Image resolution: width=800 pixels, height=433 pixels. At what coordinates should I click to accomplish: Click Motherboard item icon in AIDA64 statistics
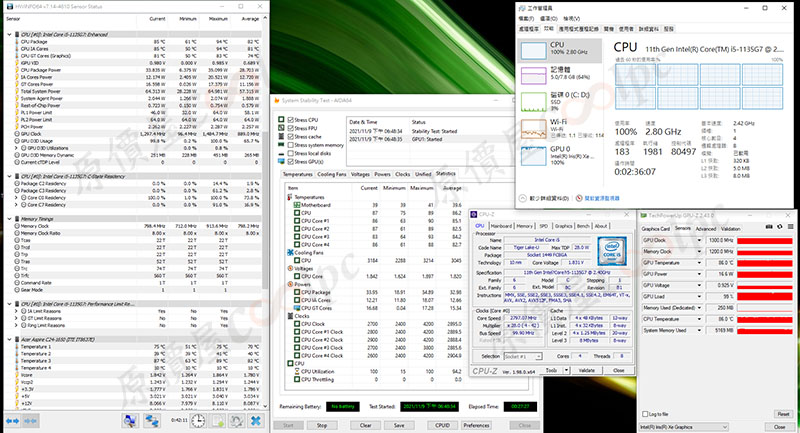point(297,205)
